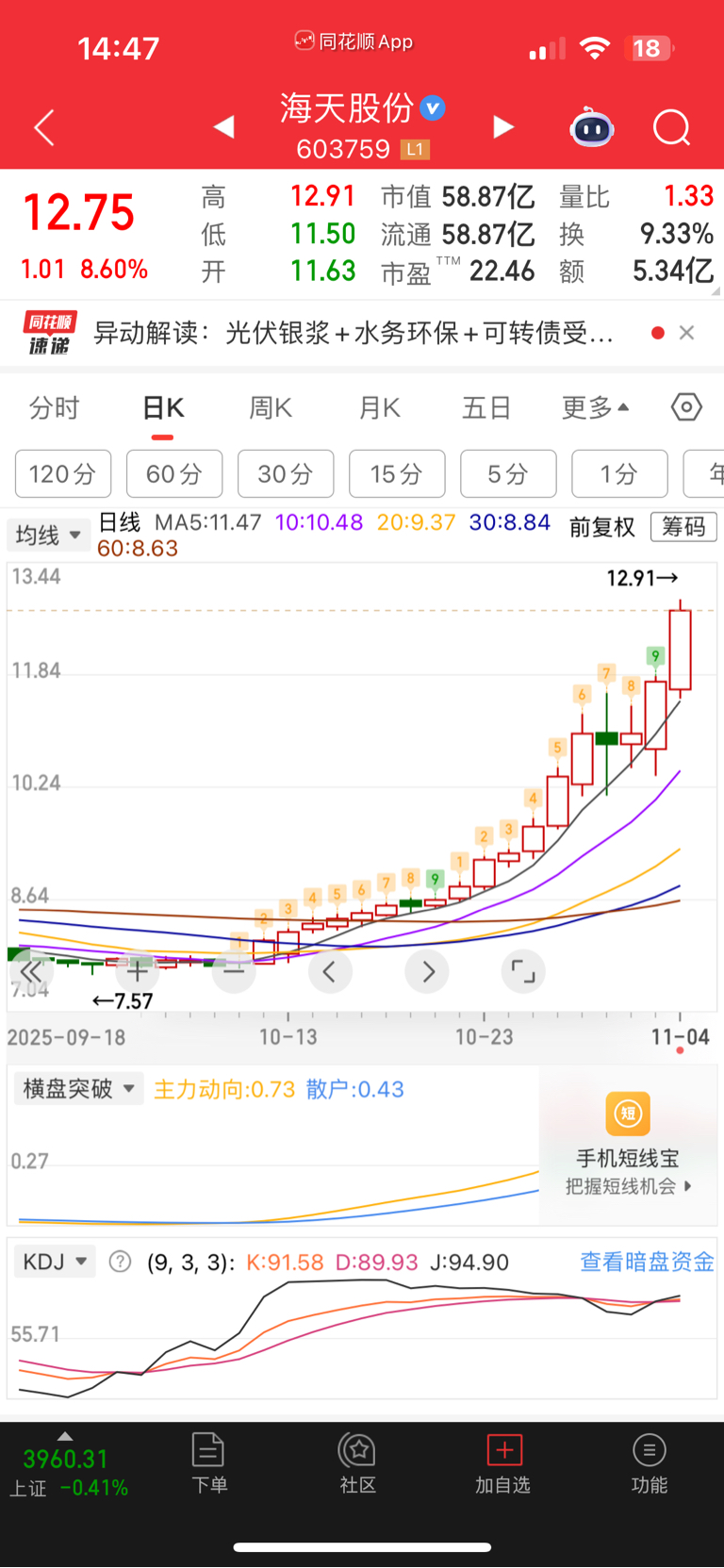Tap the double left arrow on the chart

pos(30,972)
